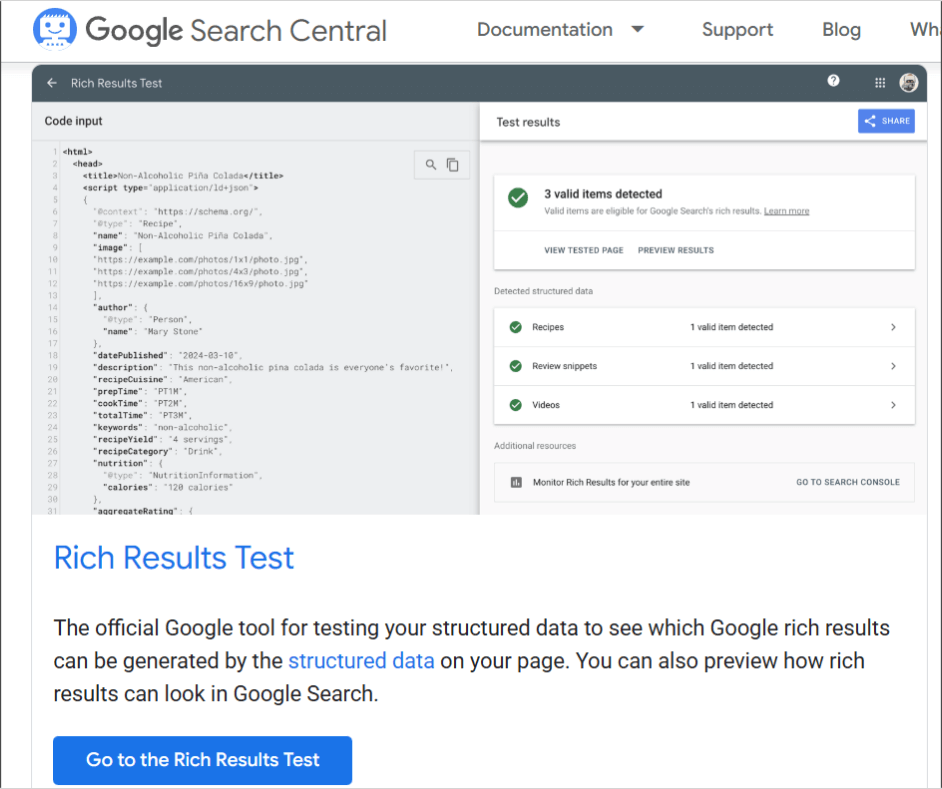
Task: Open the help question mark icon
Action: (x=833, y=82)
